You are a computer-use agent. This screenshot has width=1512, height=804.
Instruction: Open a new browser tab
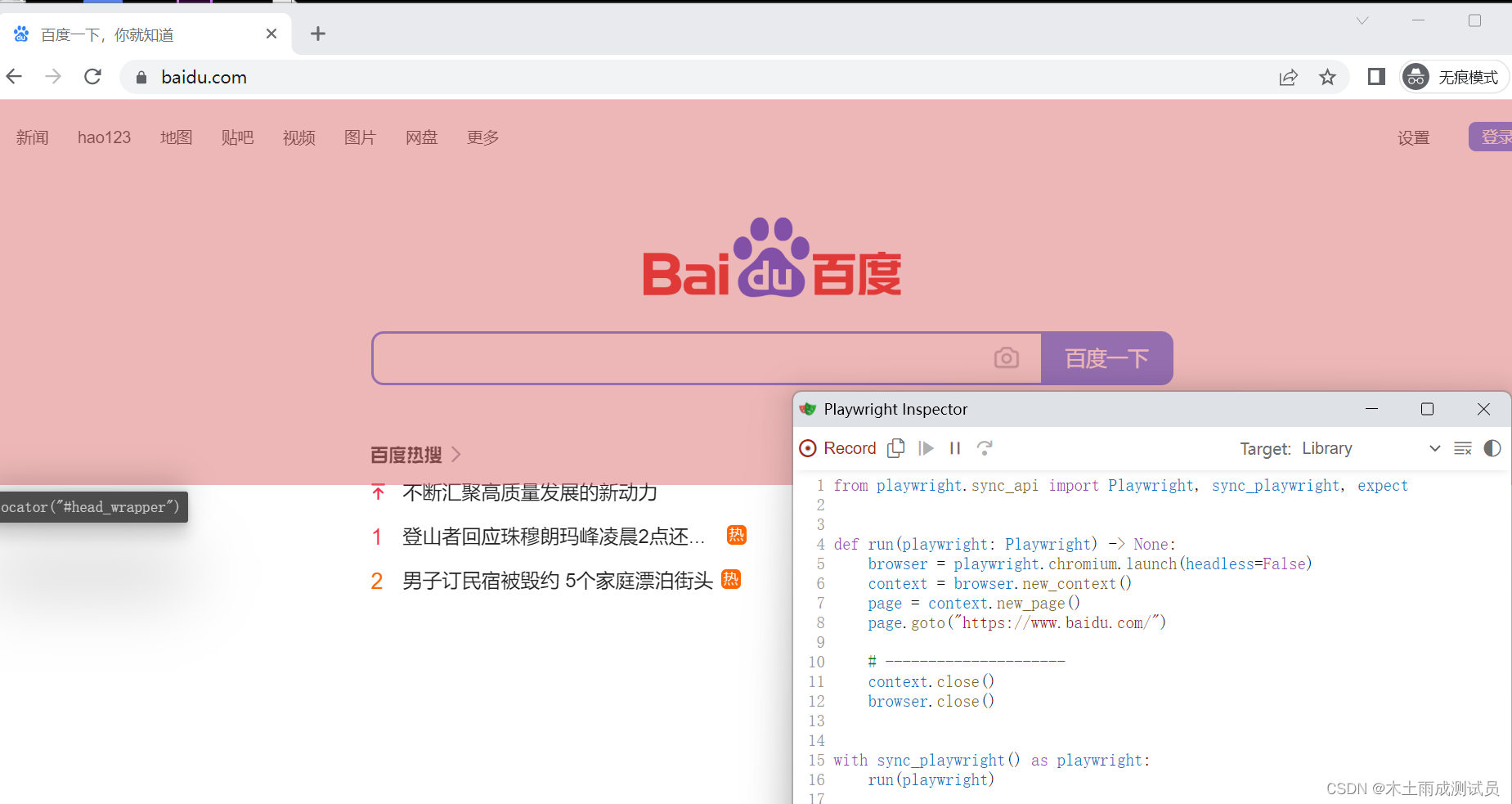click(318, 34)
